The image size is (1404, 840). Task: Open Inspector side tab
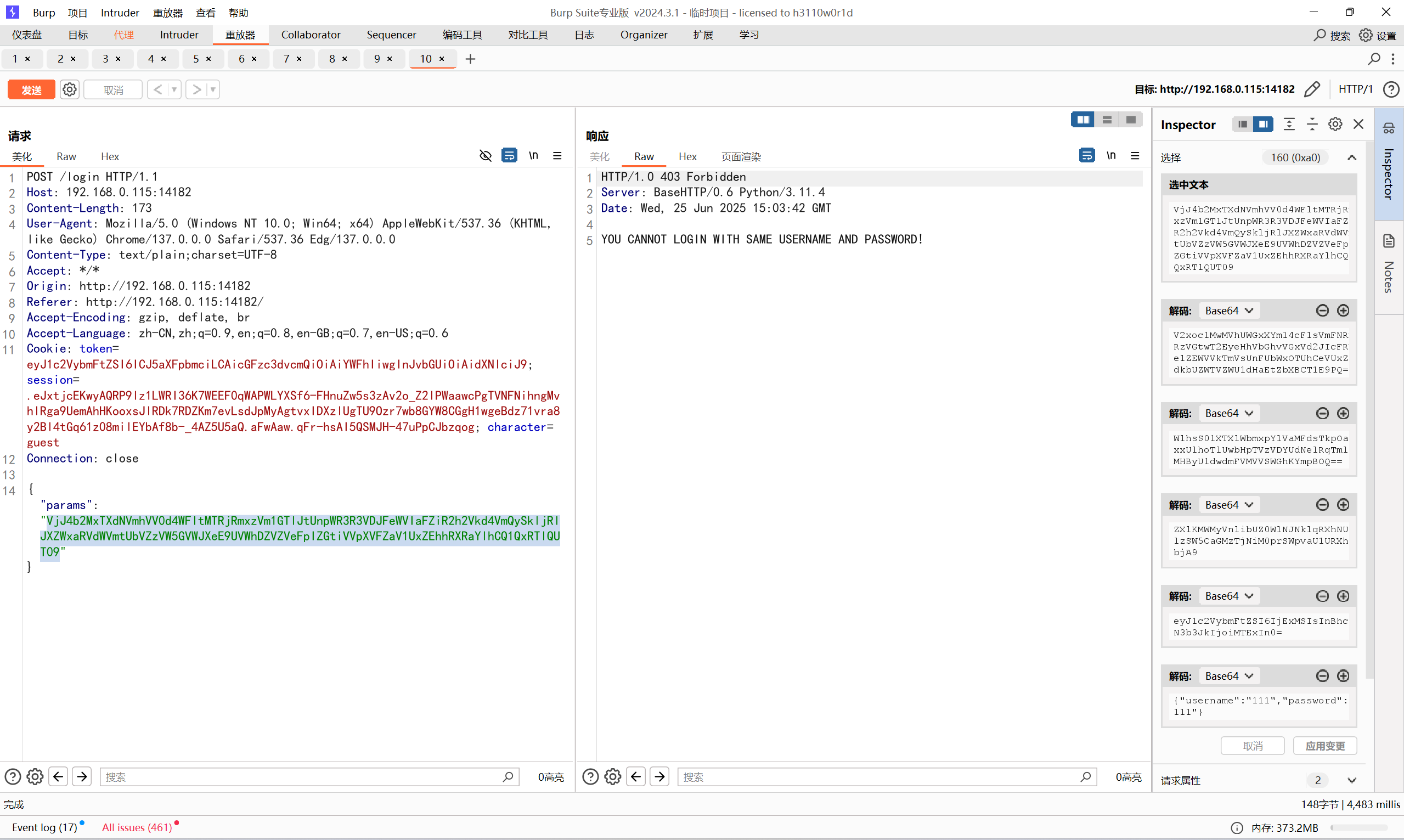pos(1389,164)
